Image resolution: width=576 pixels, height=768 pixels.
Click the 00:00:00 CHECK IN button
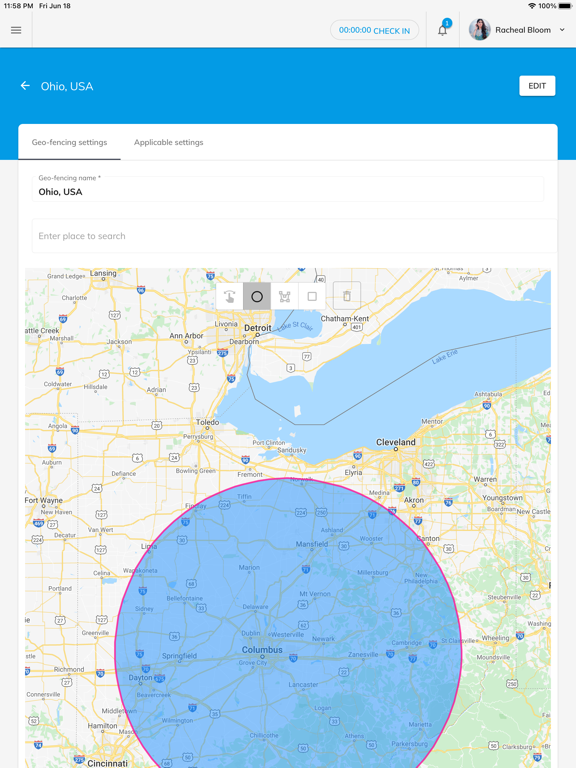click(374, 30)
